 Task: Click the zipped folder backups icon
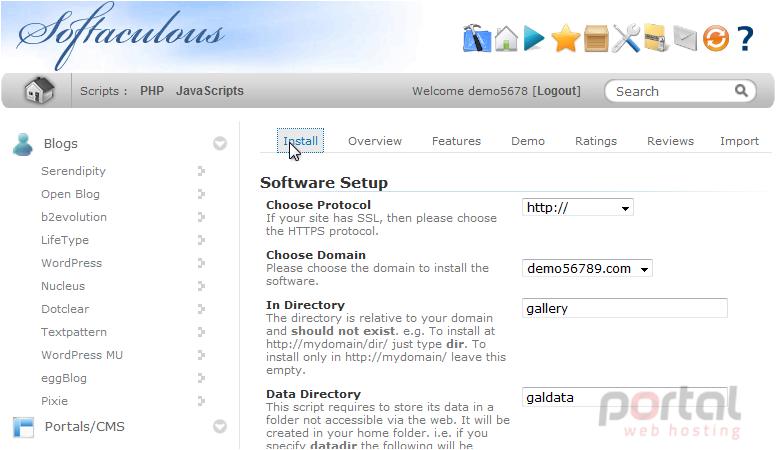656,38
